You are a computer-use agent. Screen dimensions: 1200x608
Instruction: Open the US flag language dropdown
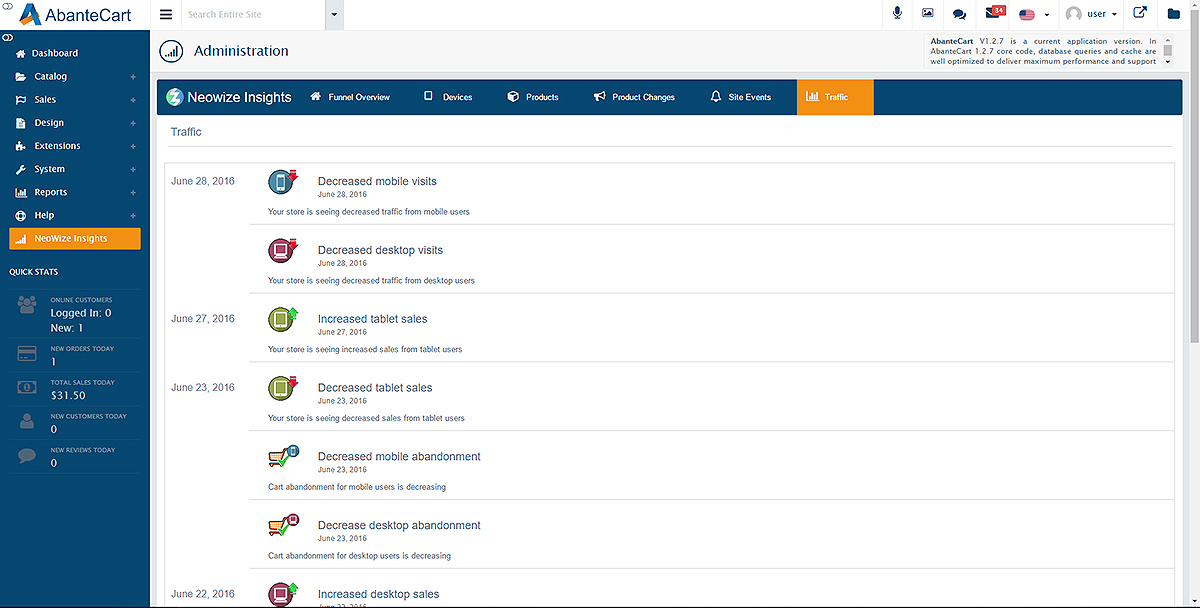1034,14
